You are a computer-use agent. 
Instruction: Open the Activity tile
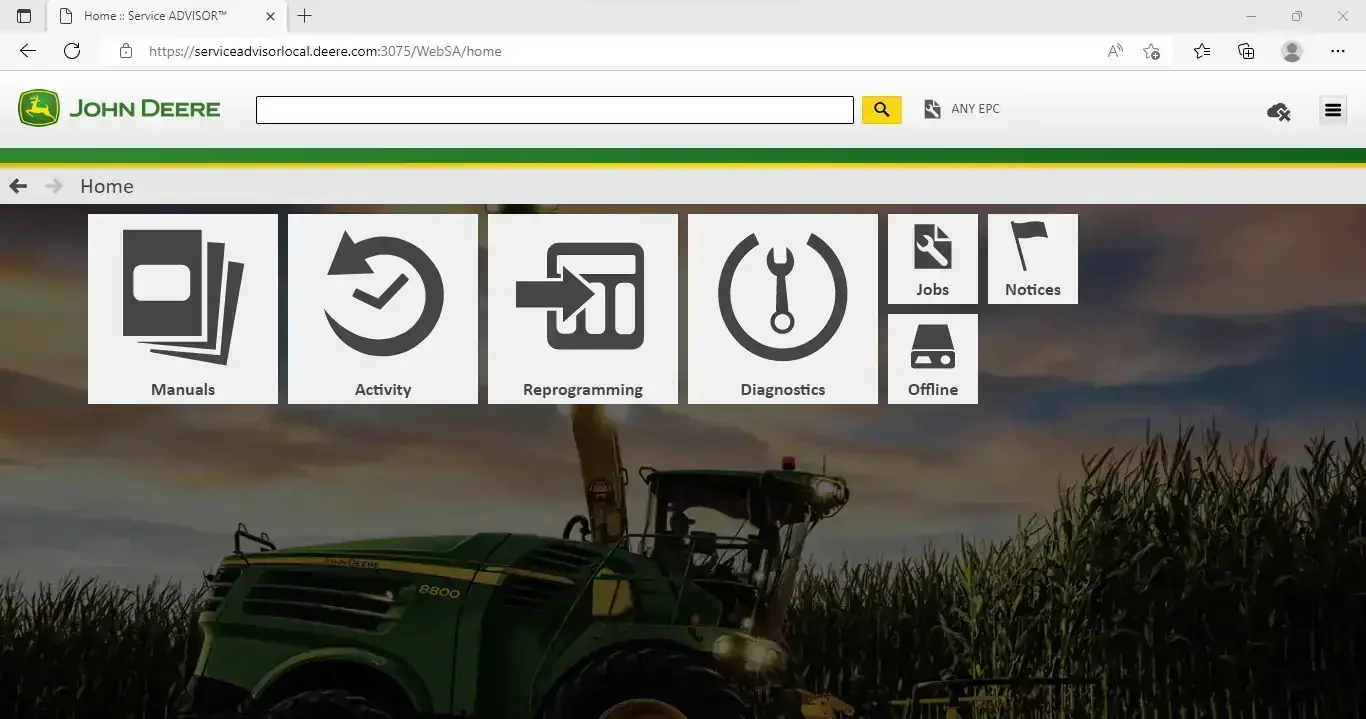pyautogui.click(x=383, y=309)
